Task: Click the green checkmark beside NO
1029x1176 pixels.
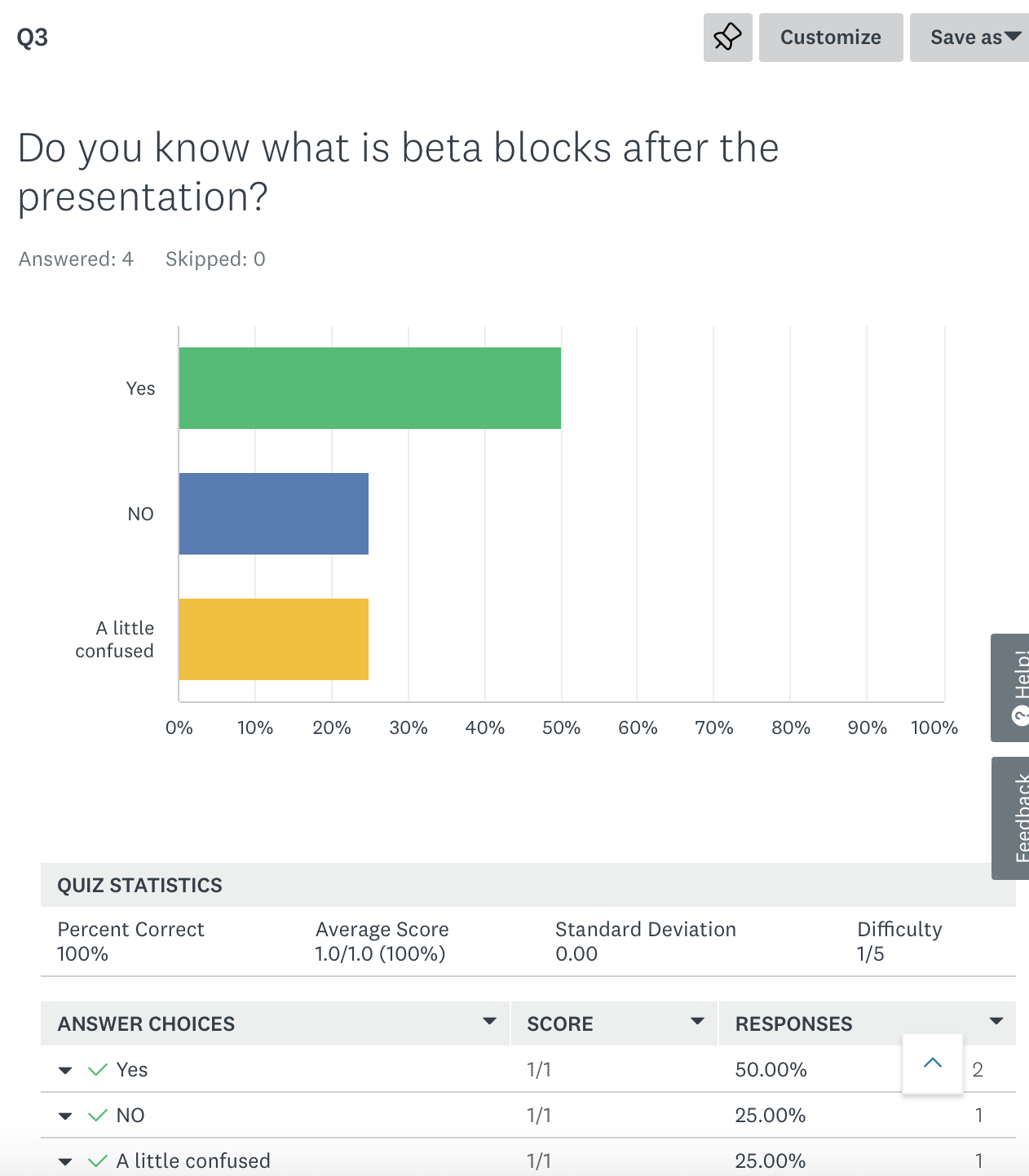Action: pos(98,1115)
